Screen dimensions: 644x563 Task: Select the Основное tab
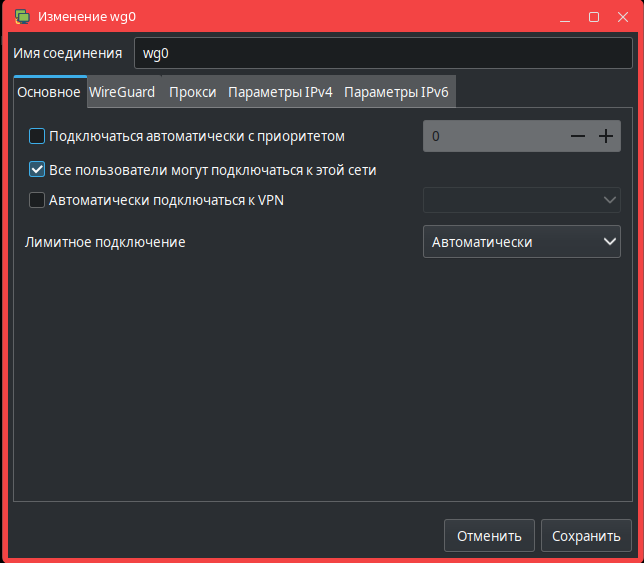pos(49,92)
